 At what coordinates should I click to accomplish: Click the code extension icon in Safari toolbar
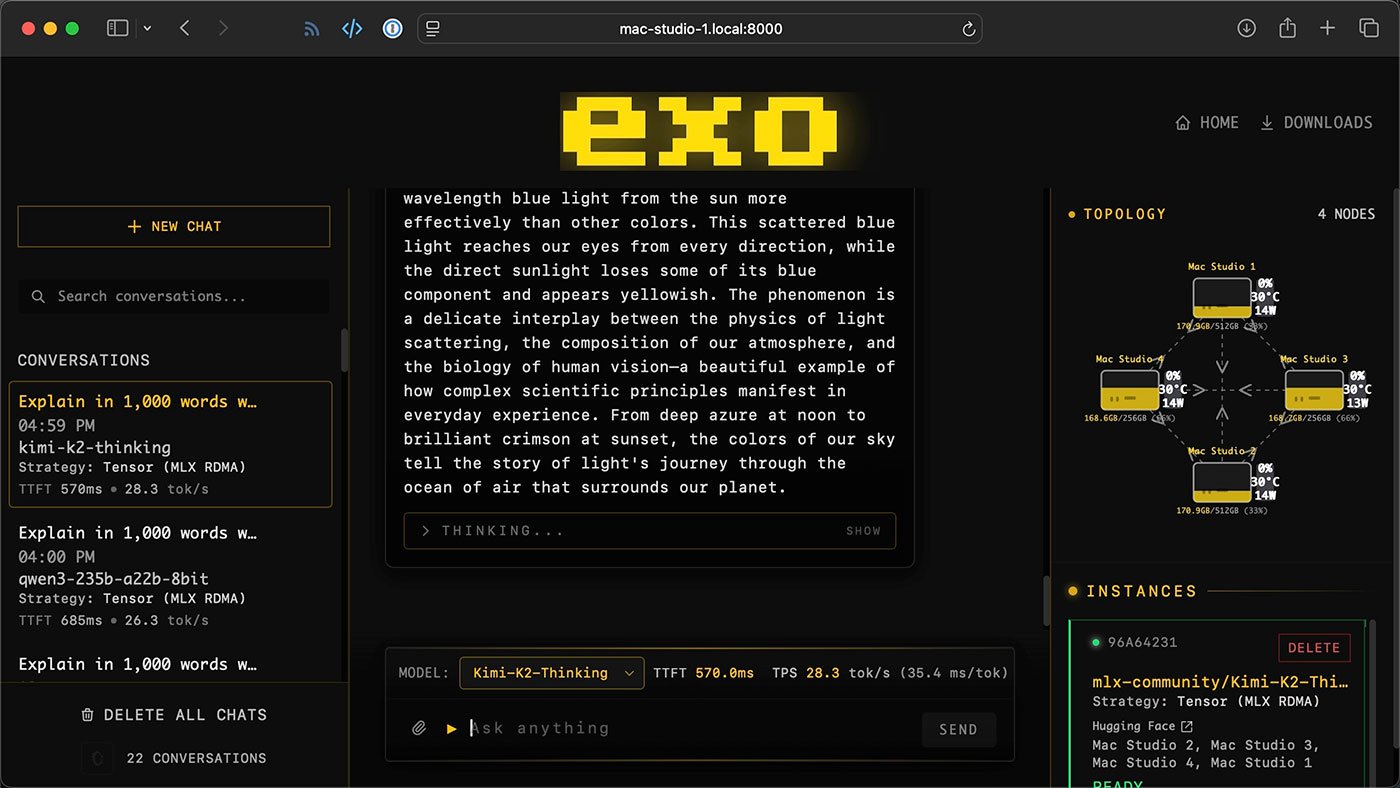click(x=352, y=28)
